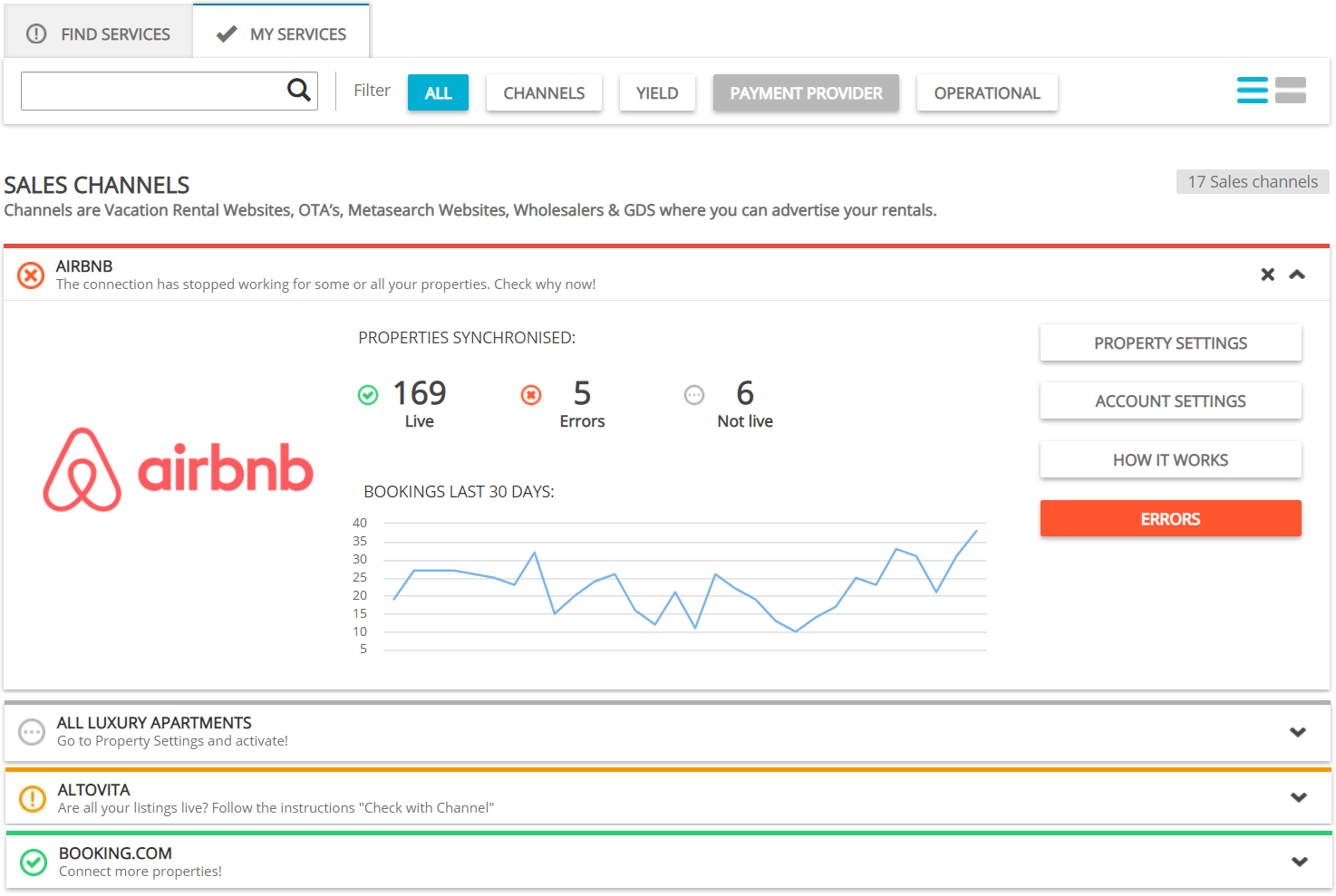Click the green Live checkmark icon
This screenshot has width=1336, height=896.
pos(368,395)
